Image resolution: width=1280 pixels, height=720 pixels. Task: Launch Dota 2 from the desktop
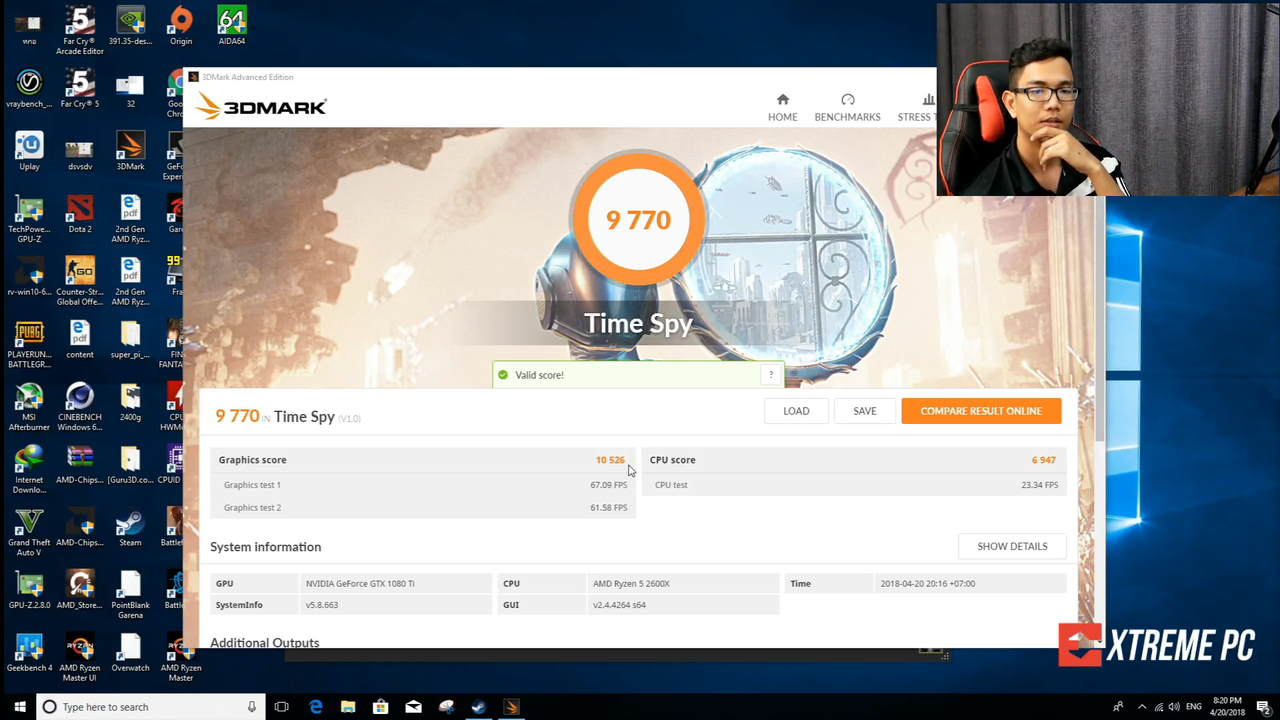(80, 214)
